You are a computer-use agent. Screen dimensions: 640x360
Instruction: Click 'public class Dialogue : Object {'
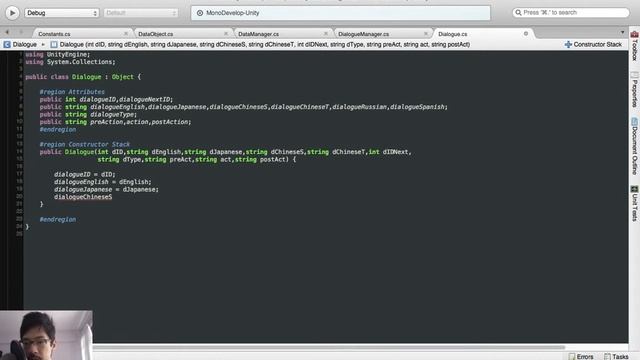pos(83,77)
